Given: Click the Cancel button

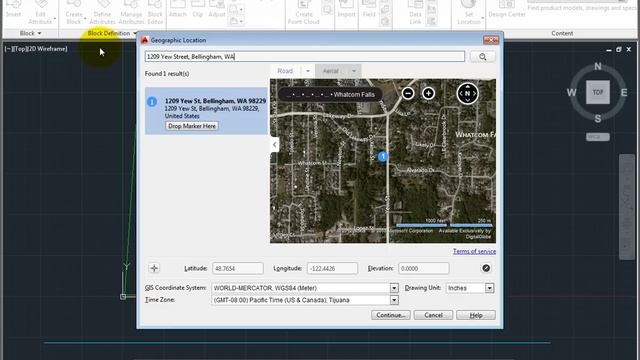Looking at the screenshot, I should (433, 315).
